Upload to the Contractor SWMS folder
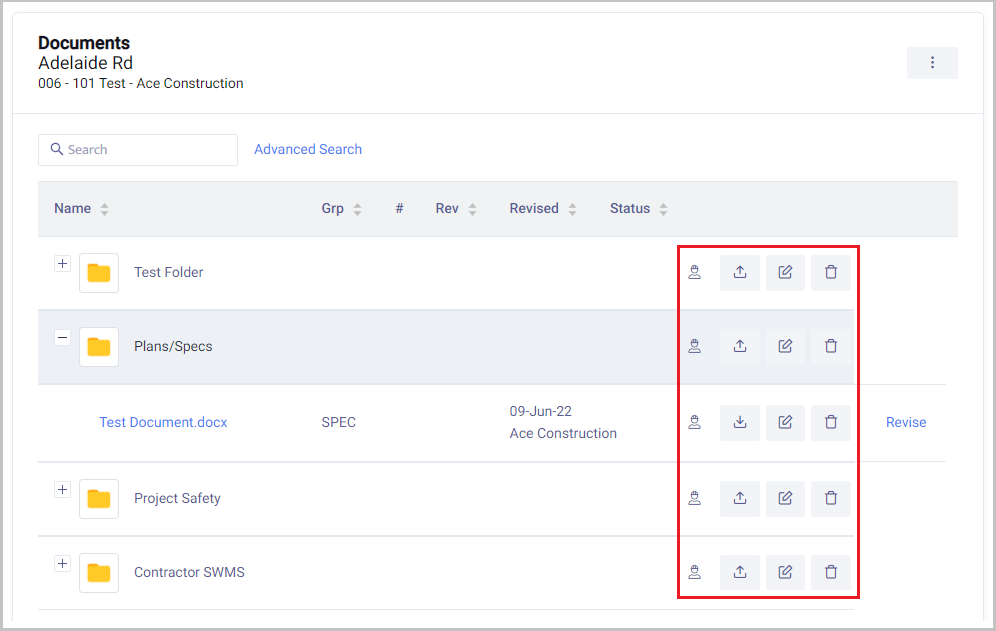This screenshot has width=996, height=631. click(x=740, y=572)
